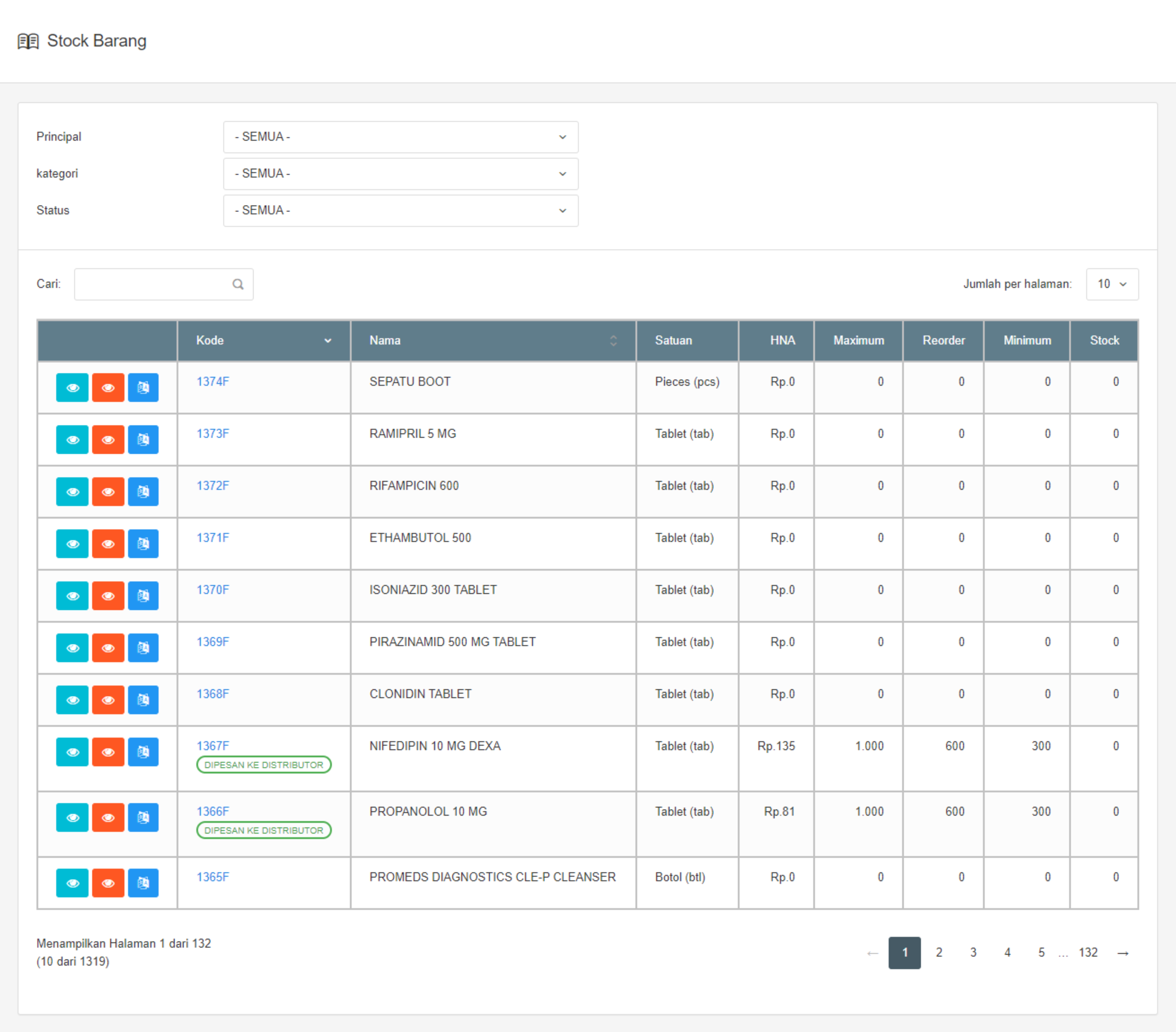The width and height of the screenshot is (1176, 1032).
Task: Click the search magnifier icon in Cari field
Action: (238, 284)
